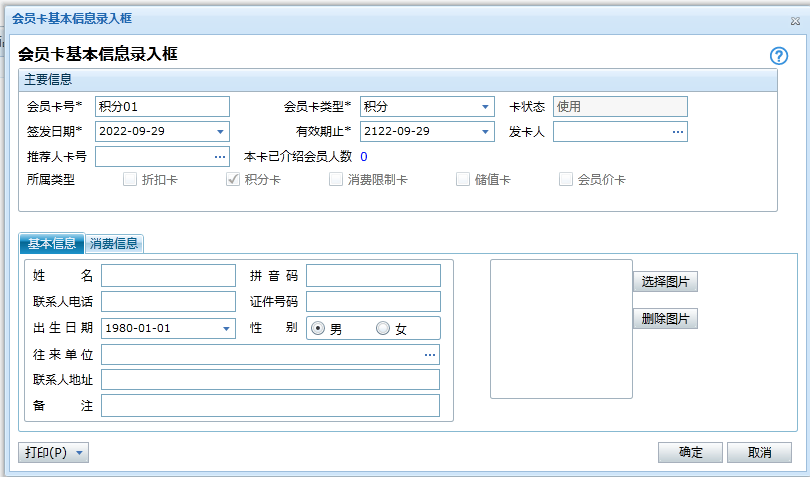
Task: Check the 折扣卡 checkbox
Action: tap(129, 180)
